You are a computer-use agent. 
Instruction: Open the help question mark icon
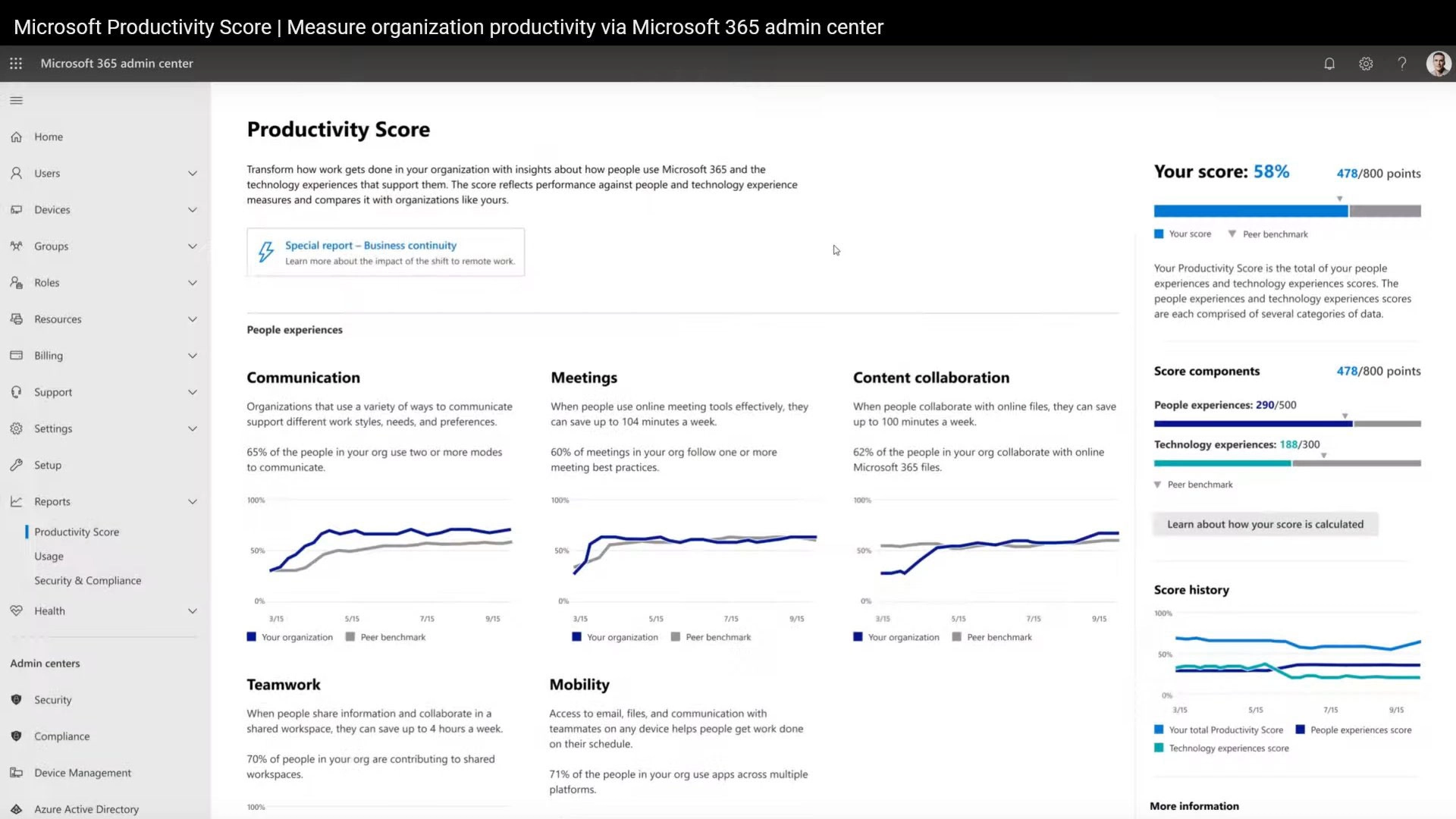click(1402, 63)
